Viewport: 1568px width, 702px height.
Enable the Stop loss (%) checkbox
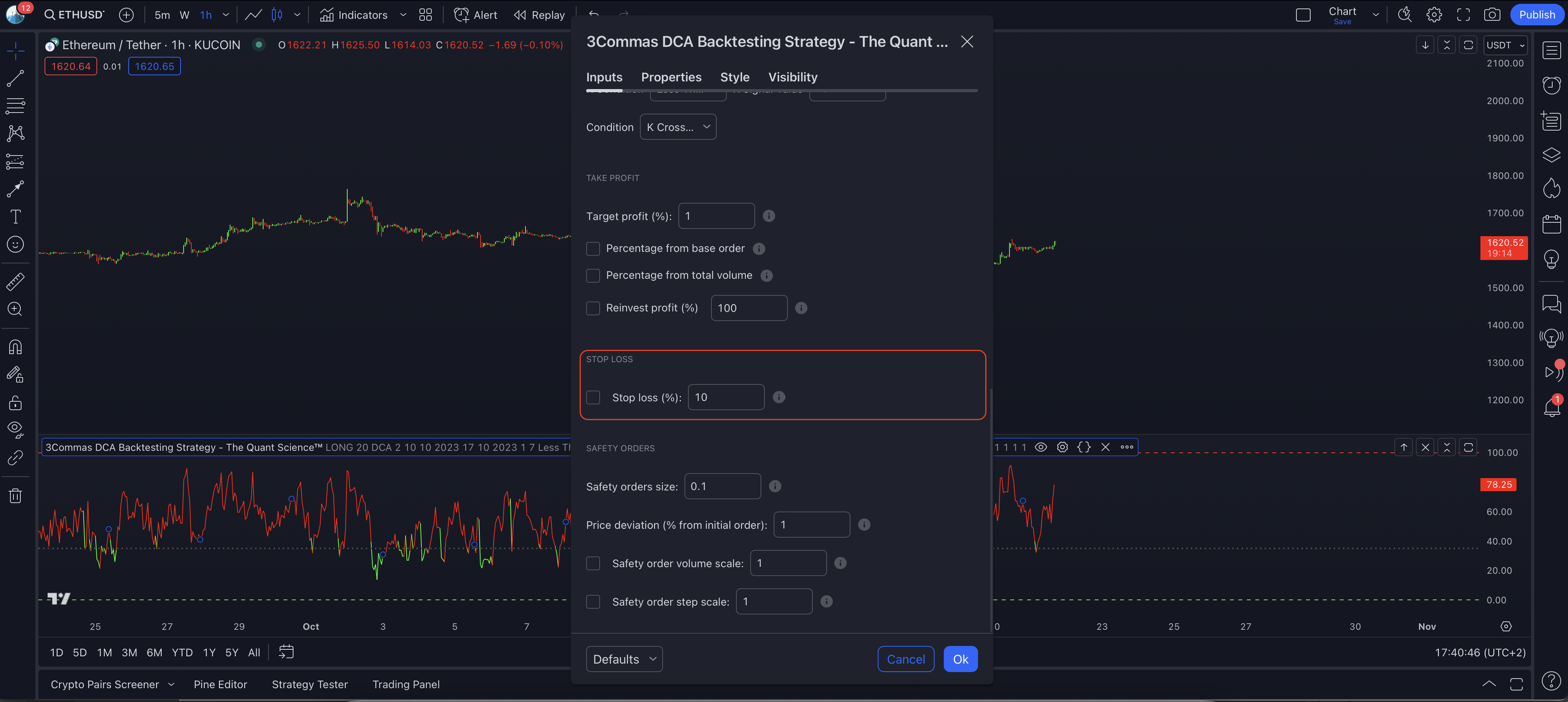click(593, 397)
